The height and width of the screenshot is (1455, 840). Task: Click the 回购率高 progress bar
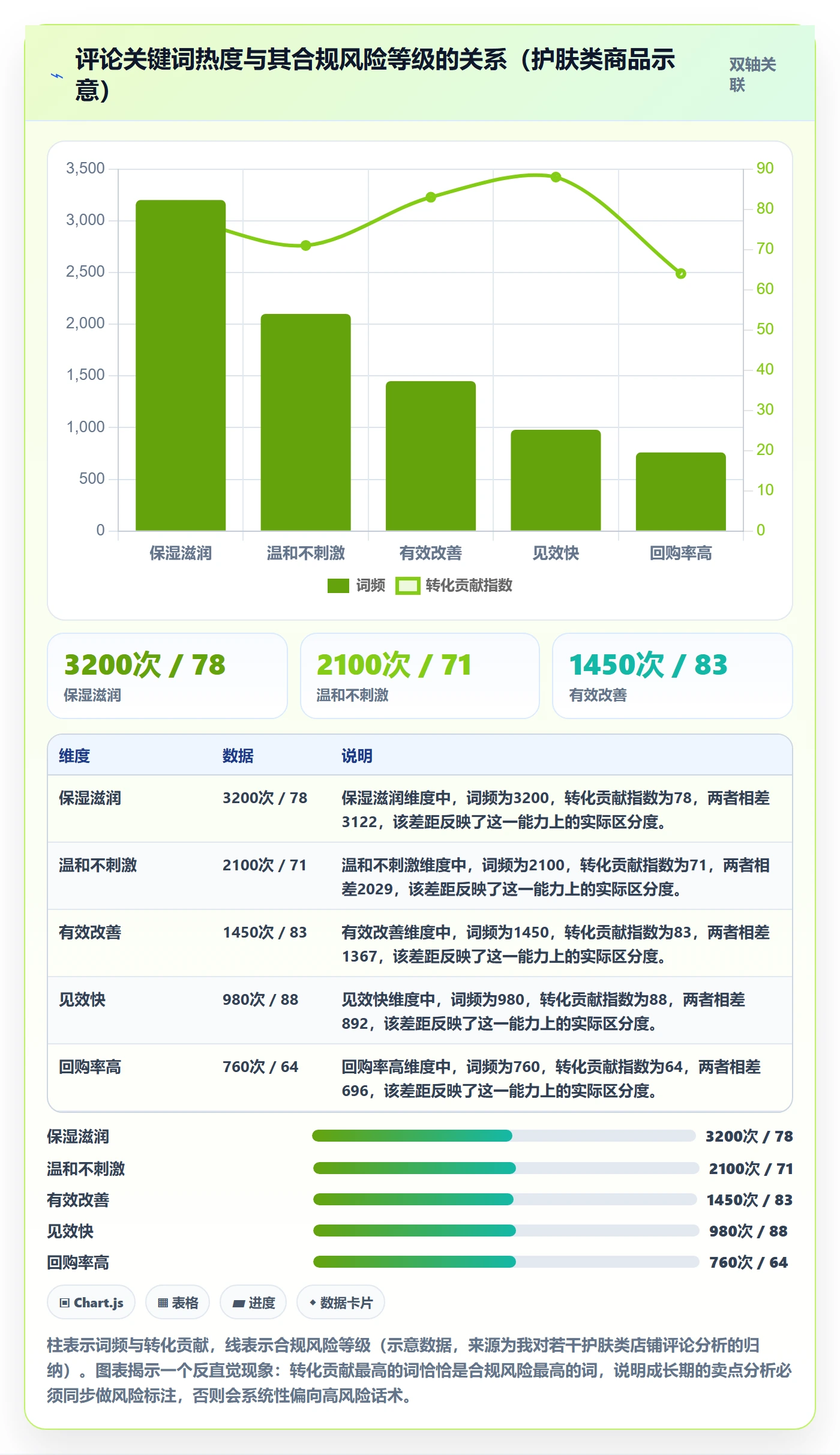pos(506,1262)
